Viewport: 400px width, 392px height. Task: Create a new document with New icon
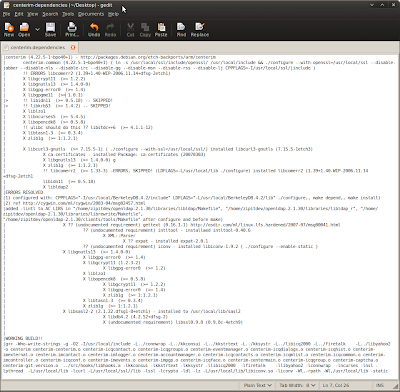click(x=9, y=29)
